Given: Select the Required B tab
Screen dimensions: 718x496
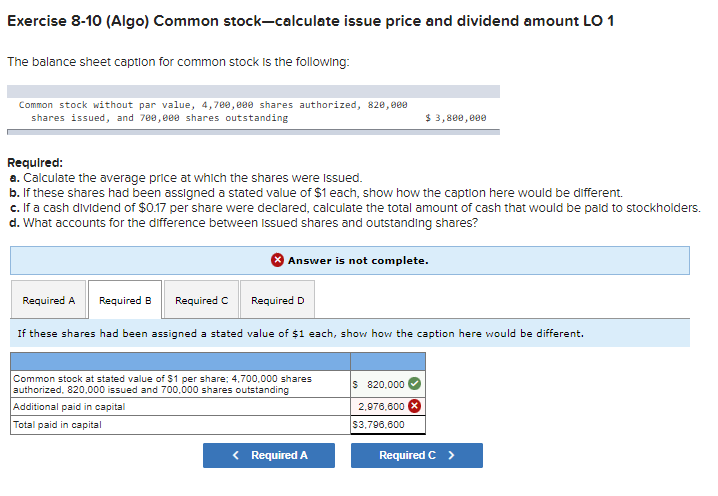Looking at the screenshot, I should (125, 300).
